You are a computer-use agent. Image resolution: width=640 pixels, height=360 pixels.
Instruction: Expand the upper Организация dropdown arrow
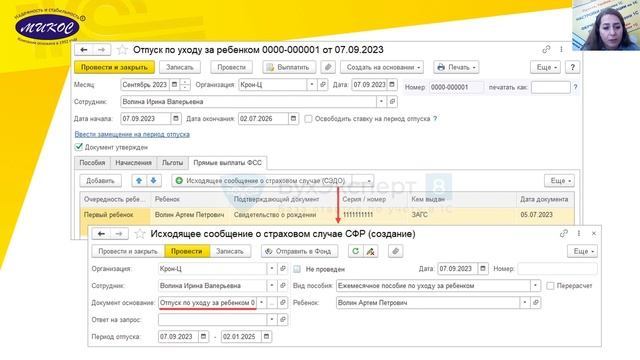312,84
